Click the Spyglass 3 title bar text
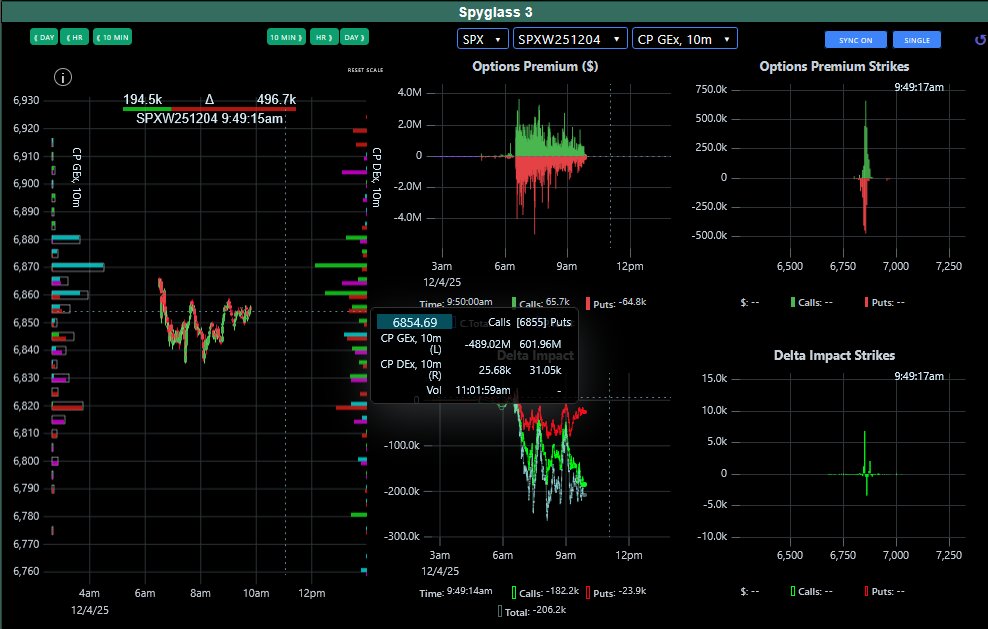The width and height of the screenshot is (988, 629). click(x=495, y=12)
